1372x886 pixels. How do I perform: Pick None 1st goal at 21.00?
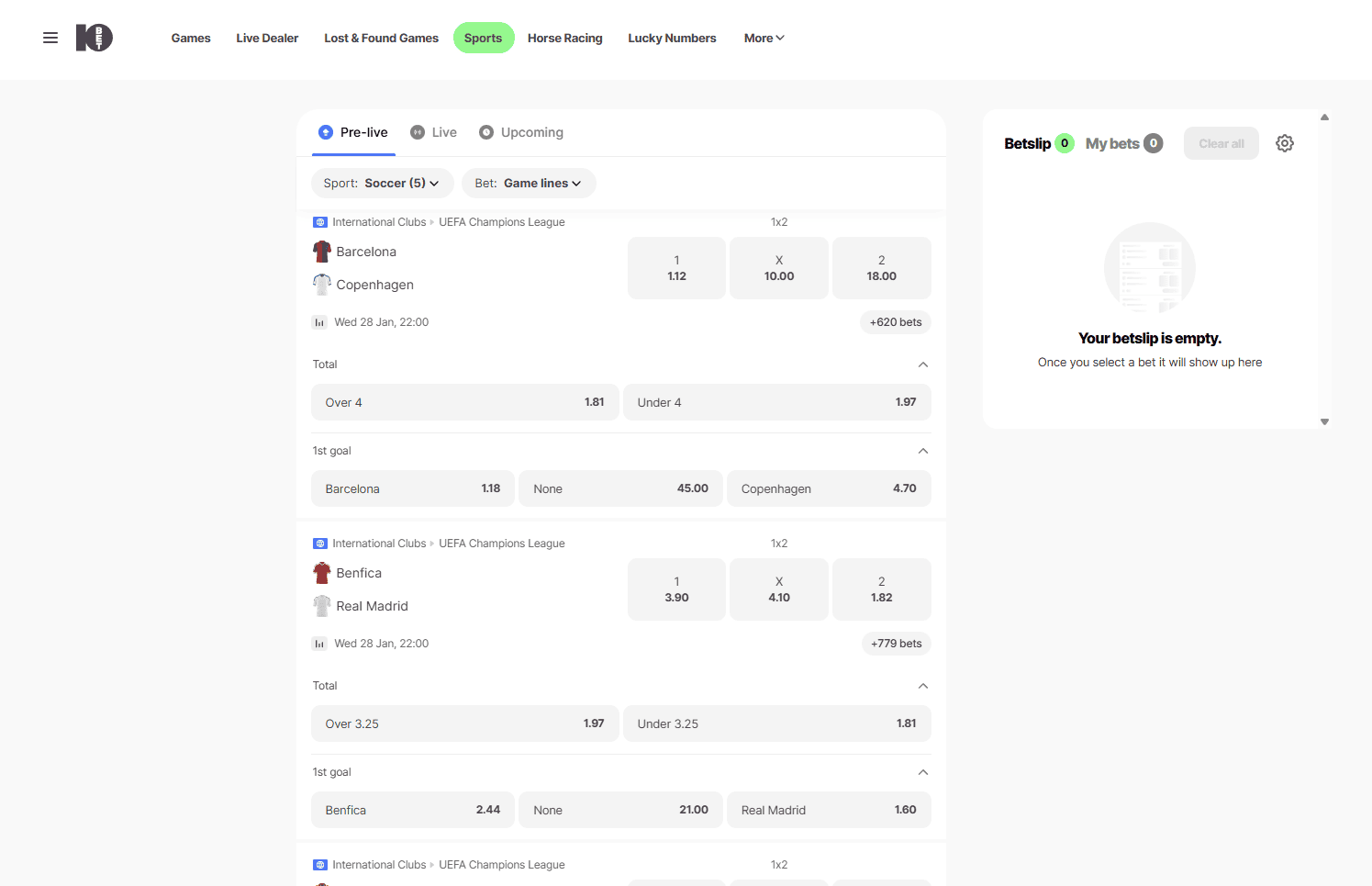621,810
